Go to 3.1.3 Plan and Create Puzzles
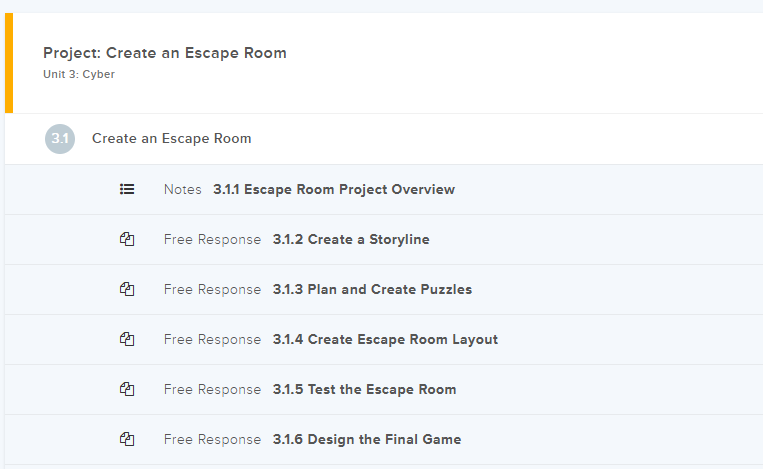 372,289
